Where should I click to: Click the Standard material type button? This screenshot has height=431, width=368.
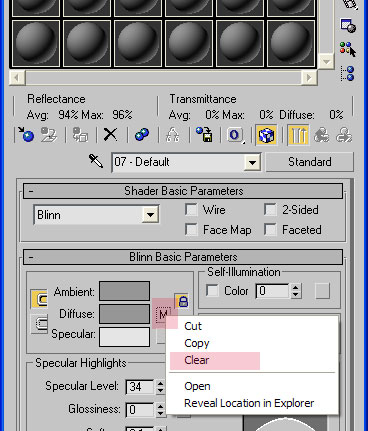pyautogui.click(x=309, y=162)
